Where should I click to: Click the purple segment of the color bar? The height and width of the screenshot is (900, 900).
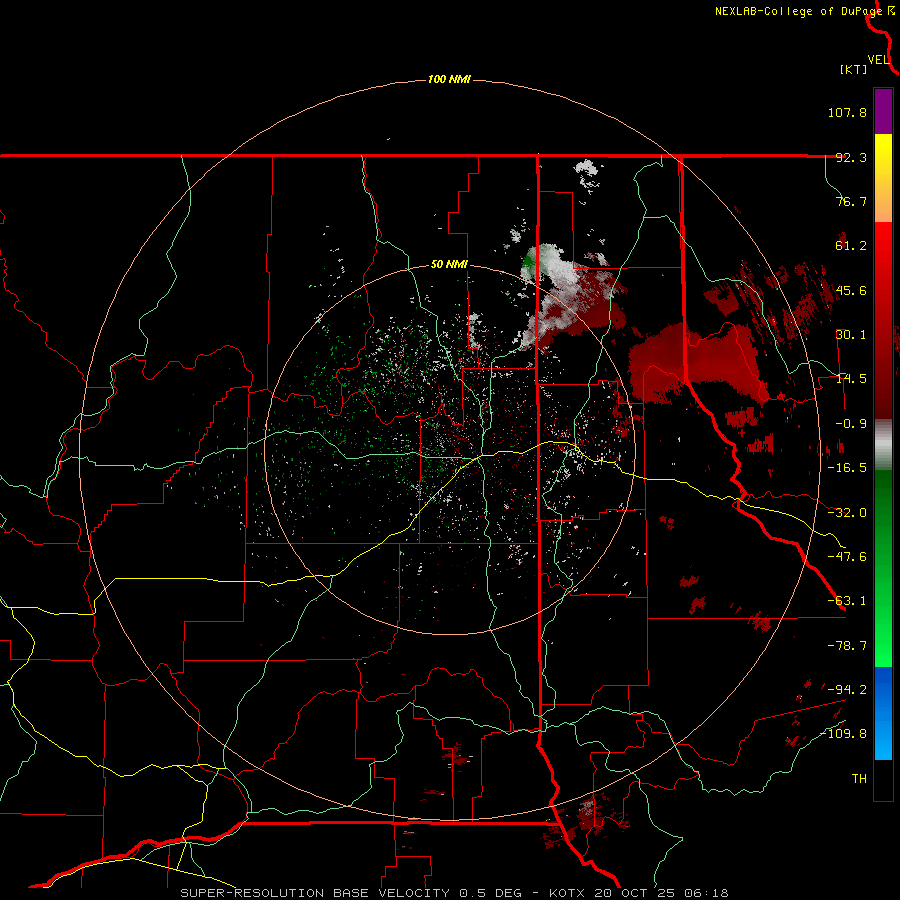click(883, 112)
